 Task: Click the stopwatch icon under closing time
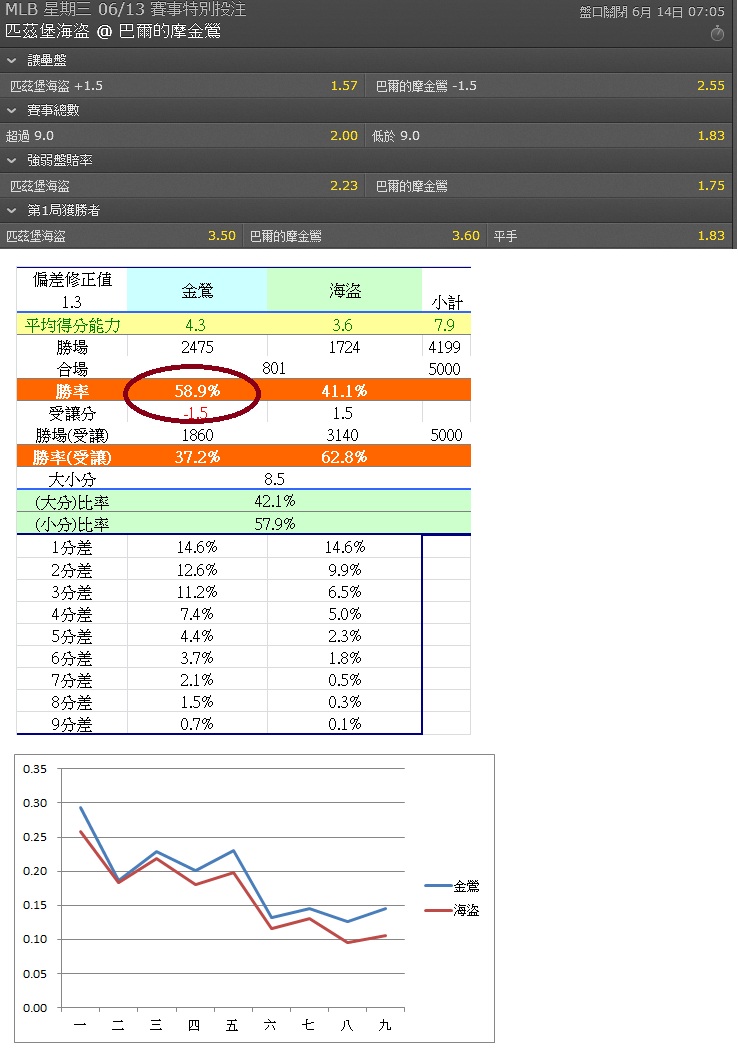717,33
